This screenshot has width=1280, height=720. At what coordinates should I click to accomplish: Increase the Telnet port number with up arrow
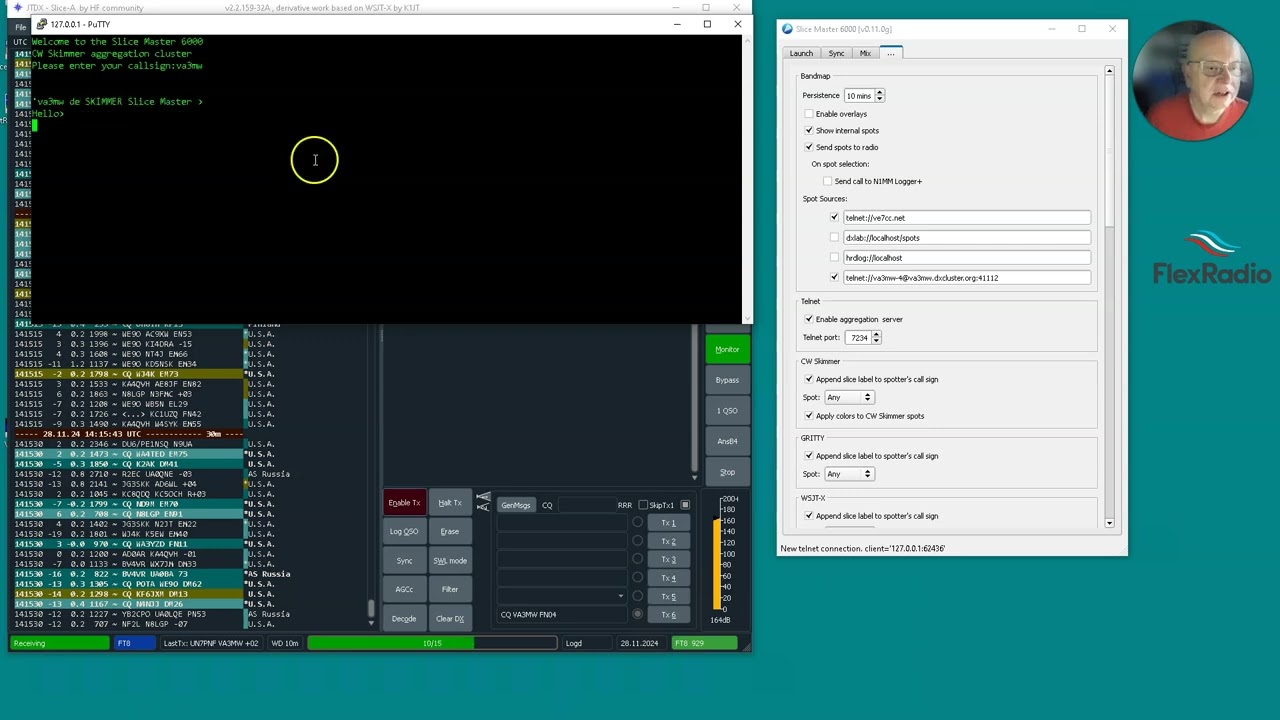pos(876,335)
